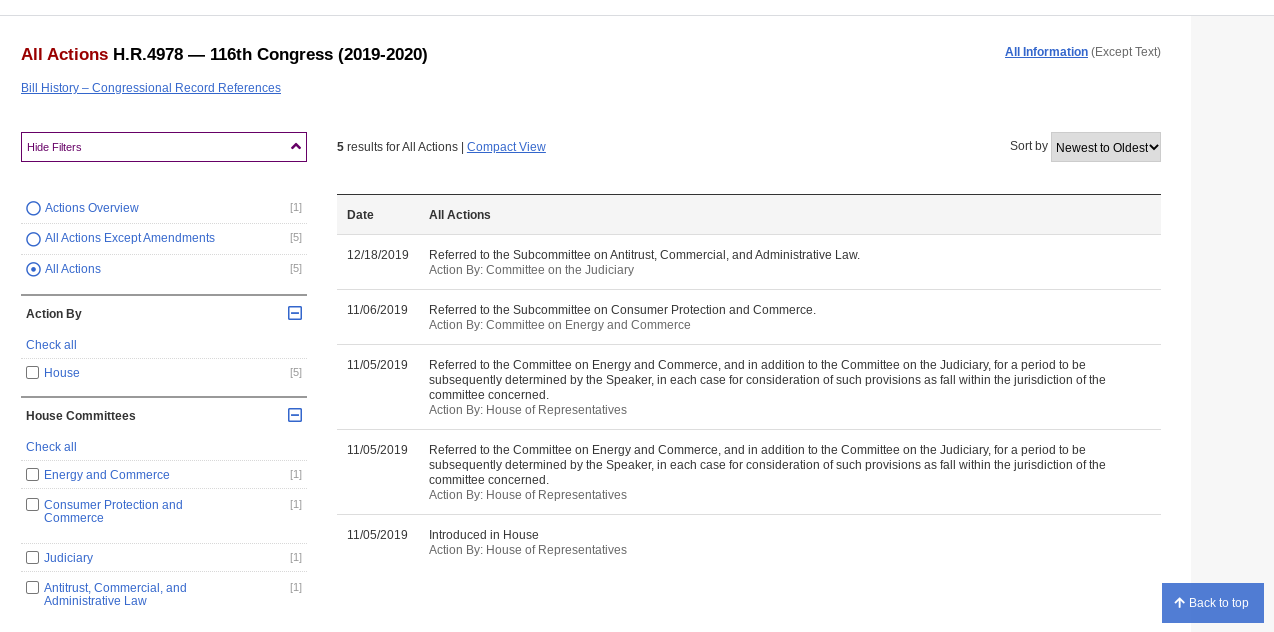Check the House filter checkbox
The image size is (1274, 632).
[33, 373]
